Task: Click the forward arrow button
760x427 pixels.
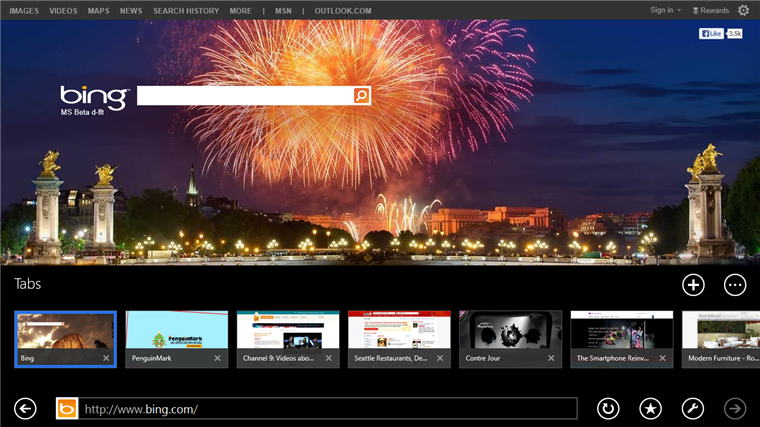Action: click(x=735, y=409)
